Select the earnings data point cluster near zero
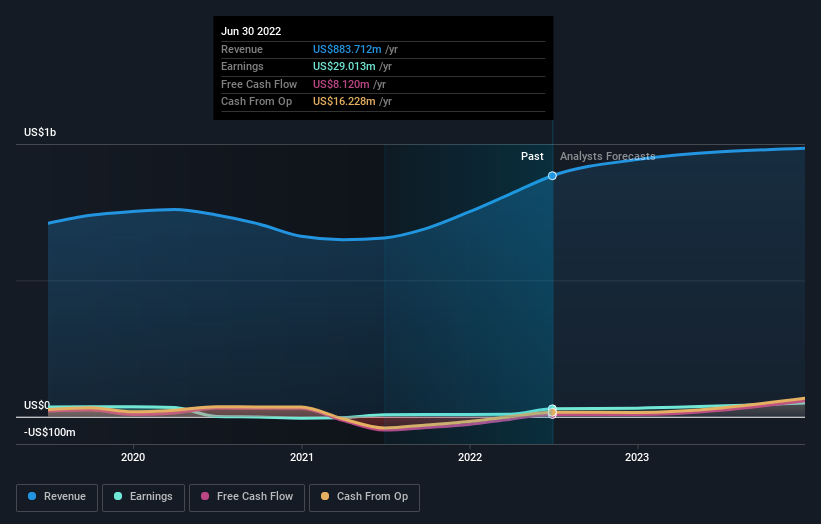 pyautogui.click(x=552, y=409)
